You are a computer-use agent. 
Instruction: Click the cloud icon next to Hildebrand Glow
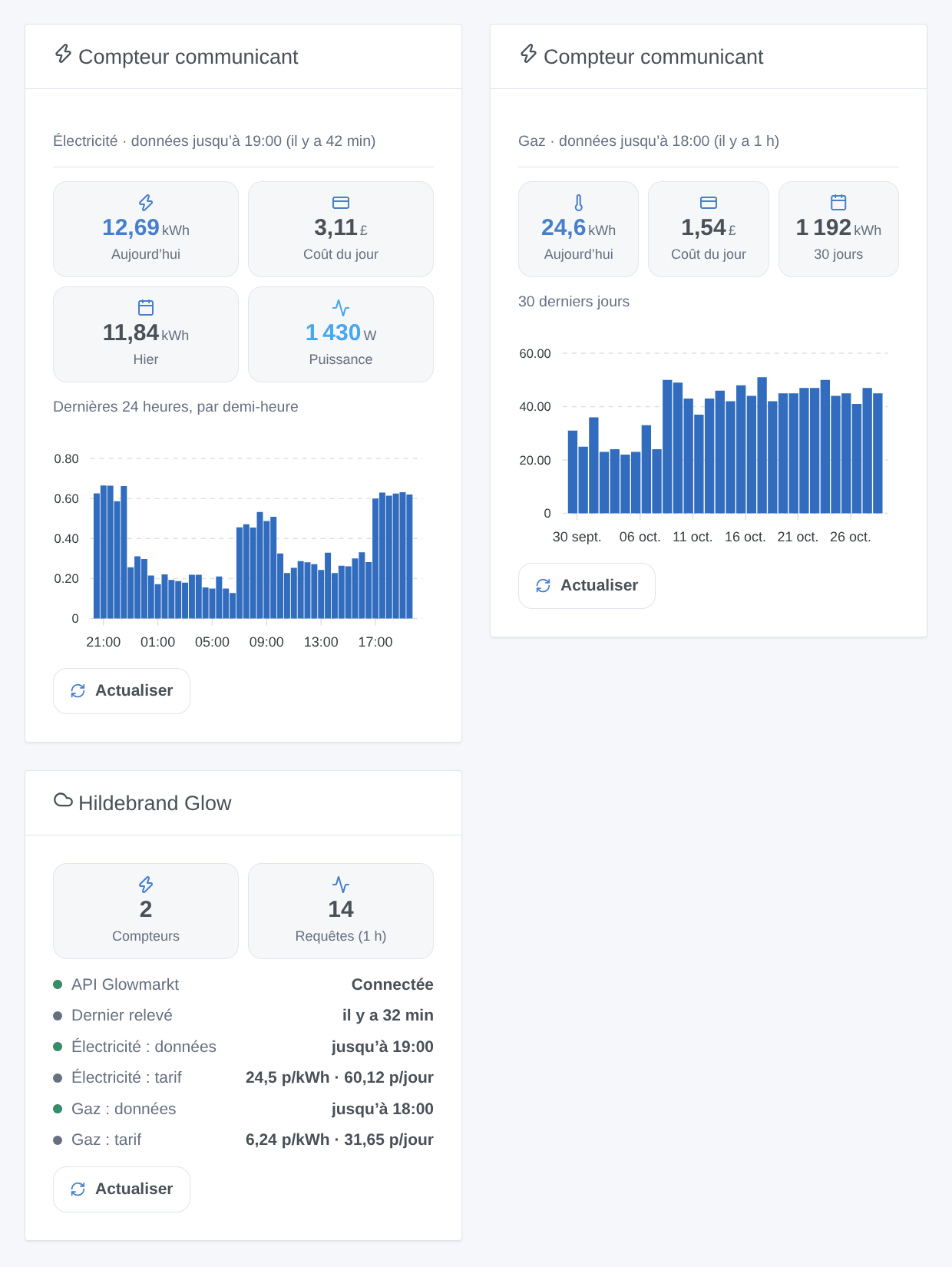point(63,800)
